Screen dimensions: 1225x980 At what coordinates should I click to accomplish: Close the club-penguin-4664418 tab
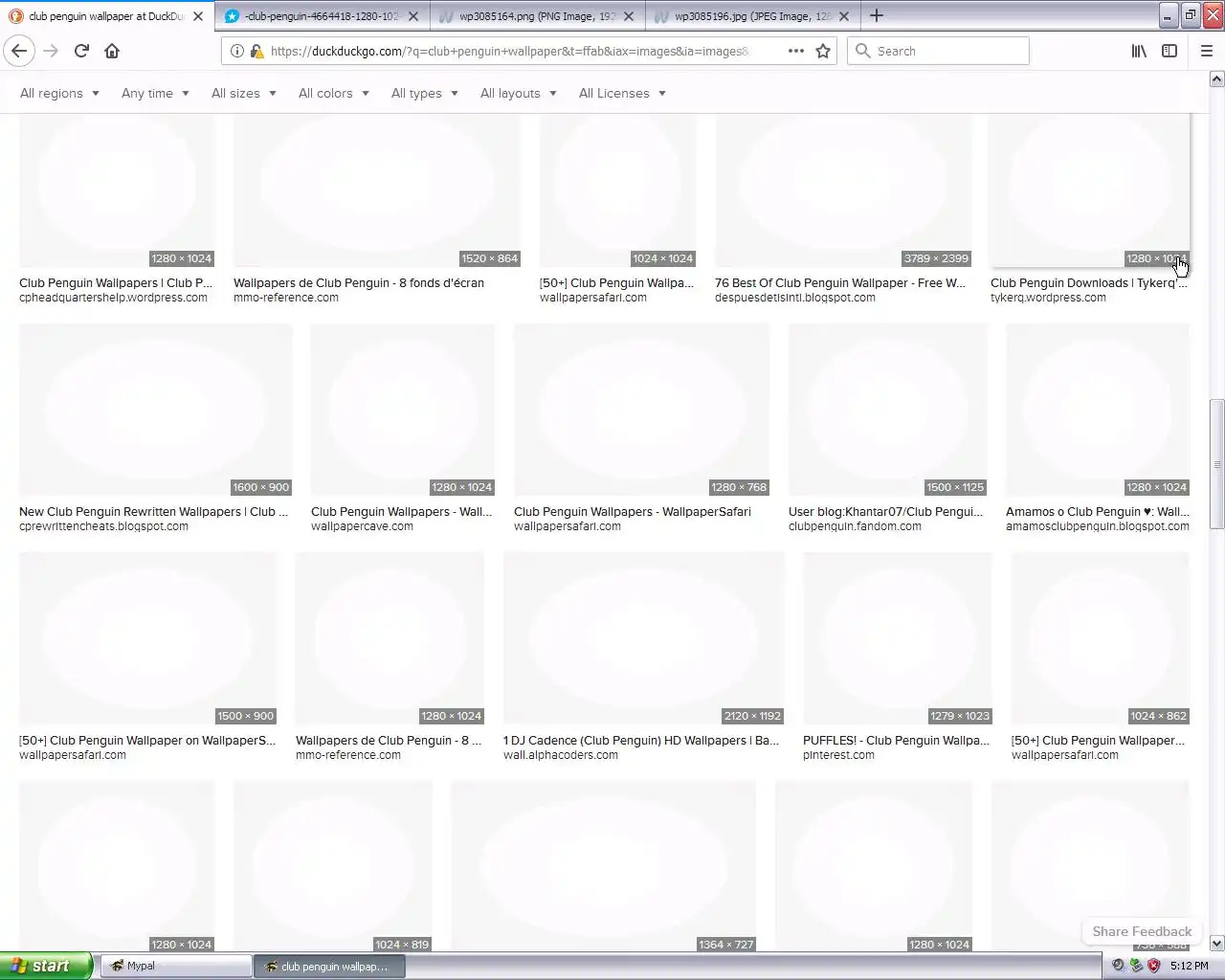tap(413, 16)
